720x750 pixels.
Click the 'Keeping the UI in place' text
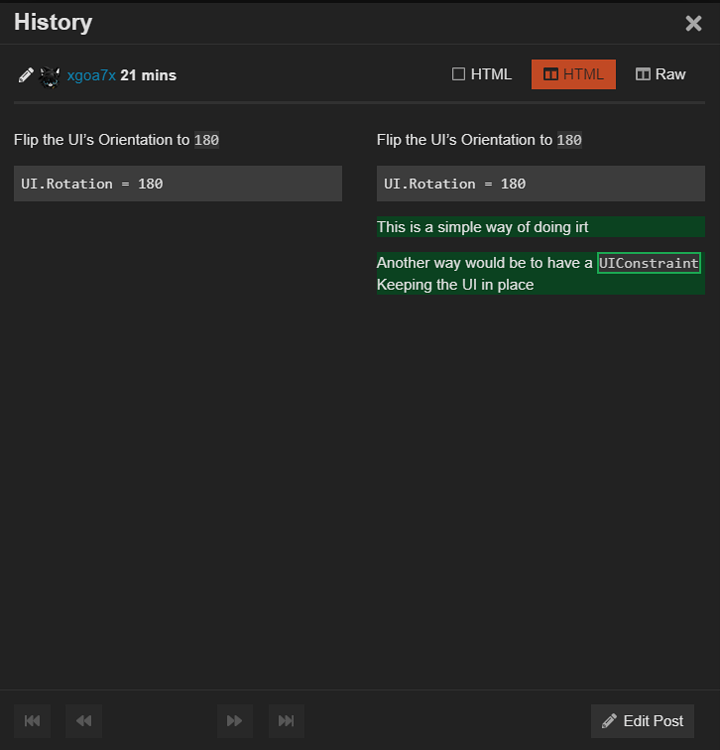coord(455,285)
